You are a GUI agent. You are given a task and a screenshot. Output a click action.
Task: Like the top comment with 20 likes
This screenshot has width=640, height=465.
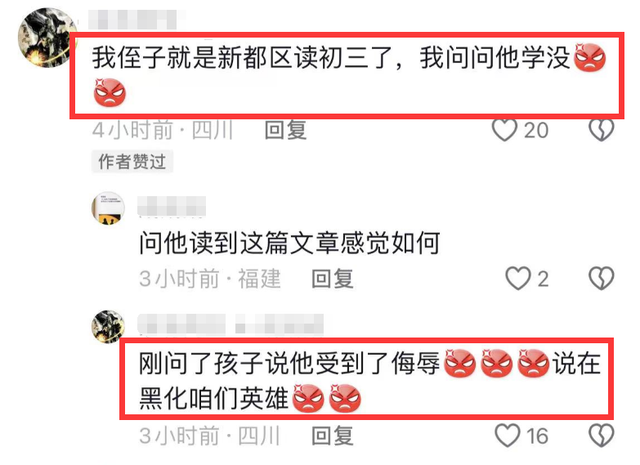click(505, 130)
